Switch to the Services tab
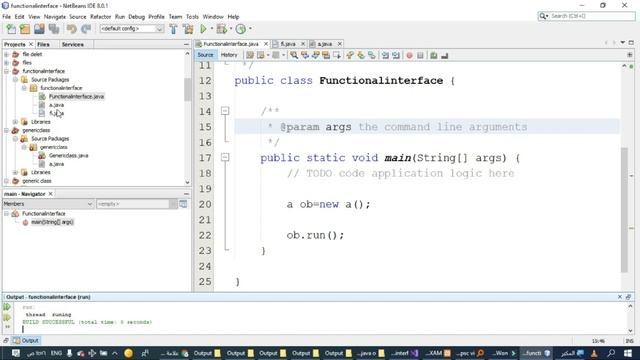The height and width of the screenshot is (360, 640). [x=73, y=44]
